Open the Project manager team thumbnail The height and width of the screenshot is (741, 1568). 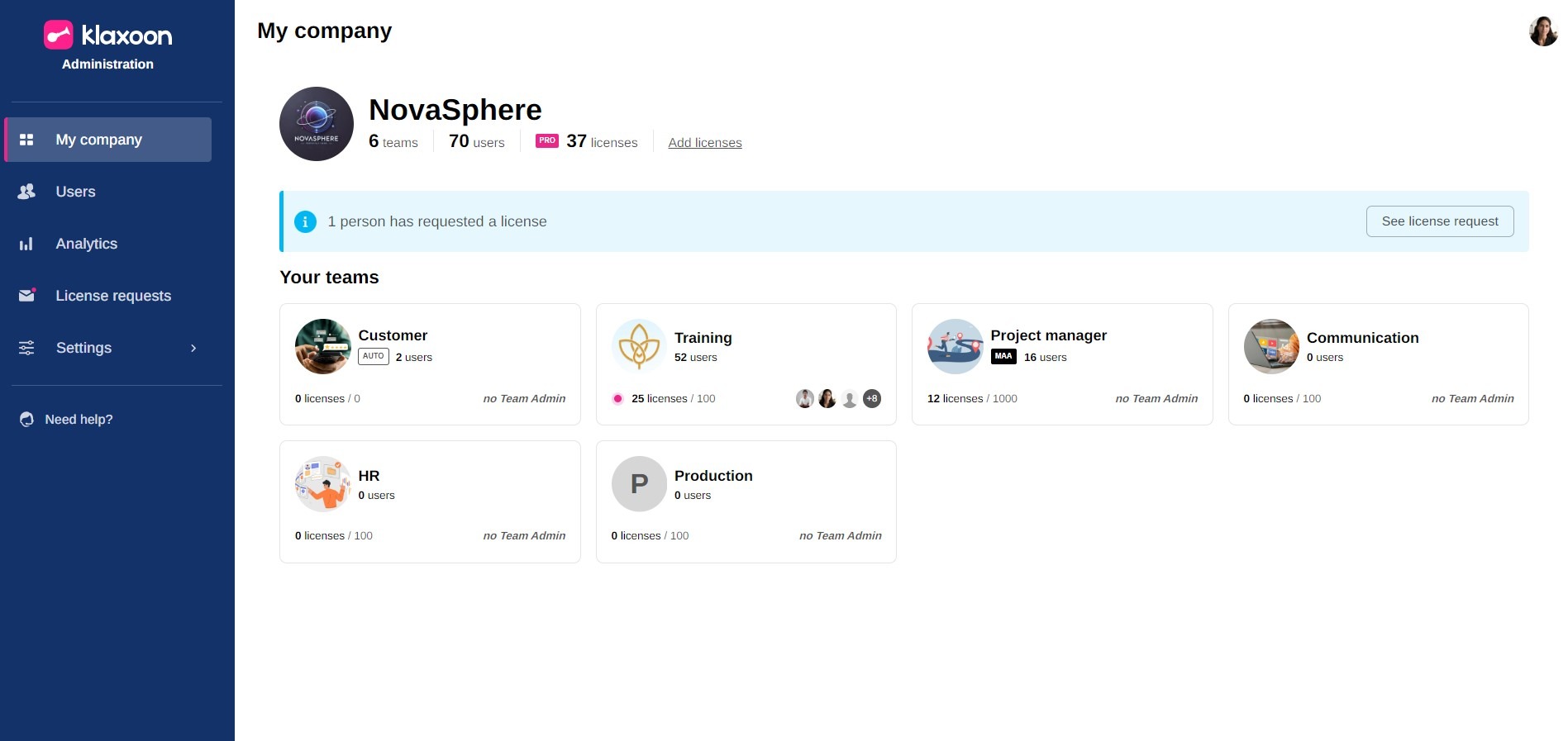955,346
